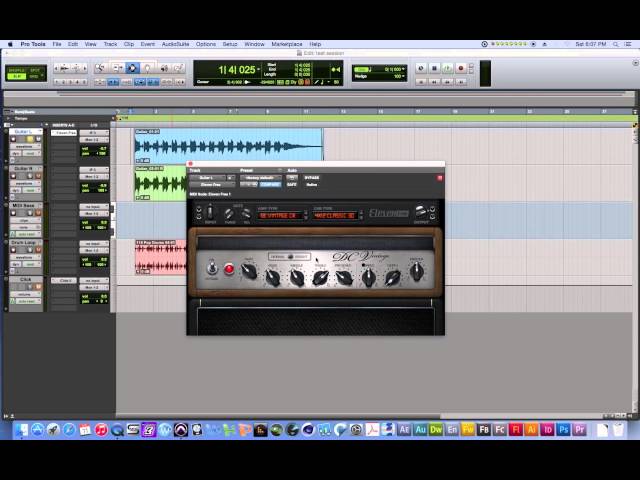Click the Go to End button
Viewport: 640px width, 480px height.
click(x=461, y=82)
